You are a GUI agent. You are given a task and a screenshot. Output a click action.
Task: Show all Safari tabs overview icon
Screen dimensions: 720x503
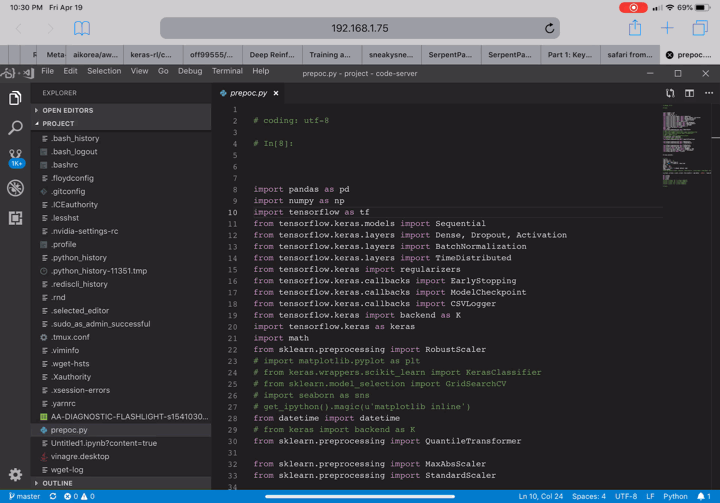pyautogui.click(x=700, y=28)
